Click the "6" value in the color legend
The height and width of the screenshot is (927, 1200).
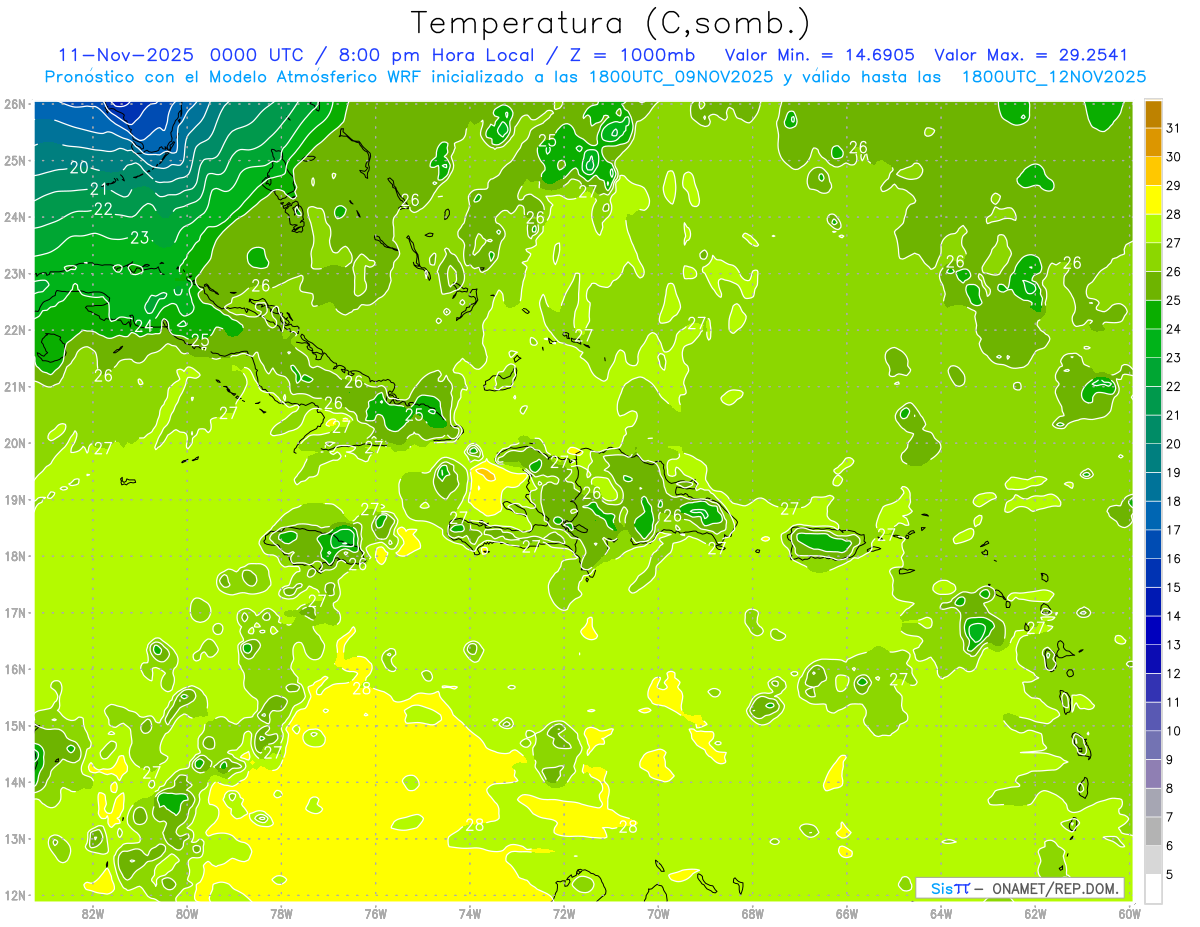point(1170,846)
